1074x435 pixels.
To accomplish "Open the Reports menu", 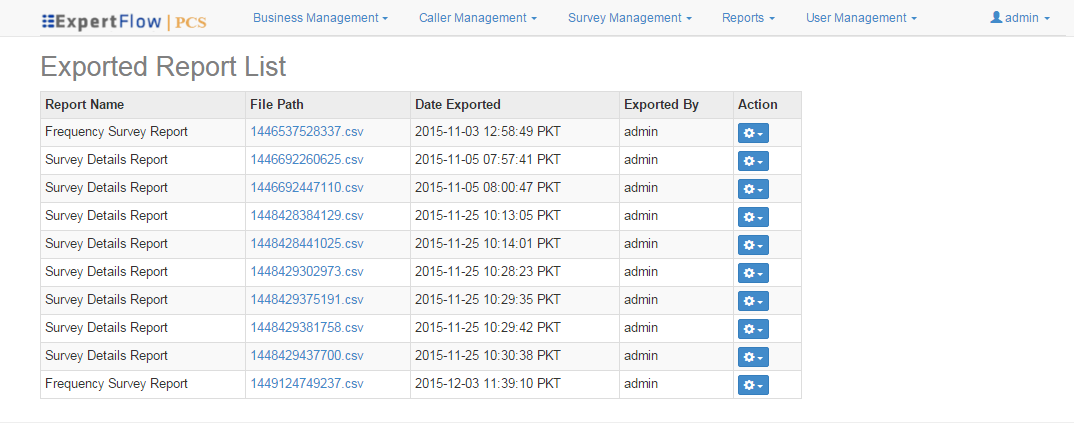I will click(748, 18).
